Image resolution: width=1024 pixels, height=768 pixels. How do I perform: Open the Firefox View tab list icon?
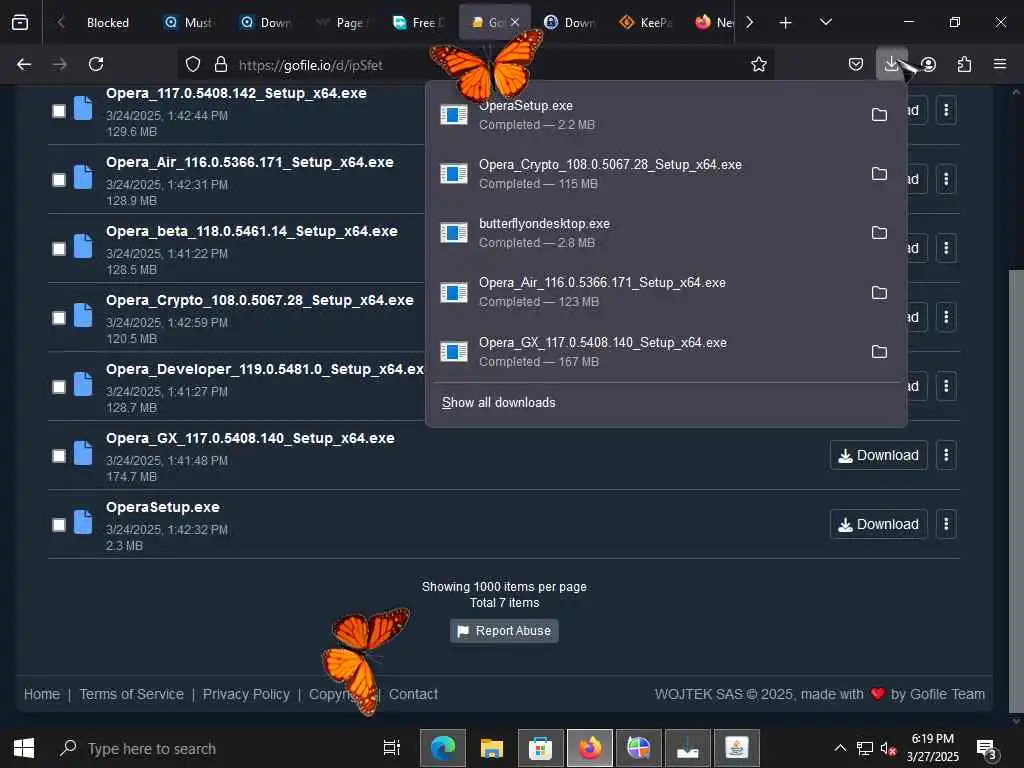coord(20,22)
